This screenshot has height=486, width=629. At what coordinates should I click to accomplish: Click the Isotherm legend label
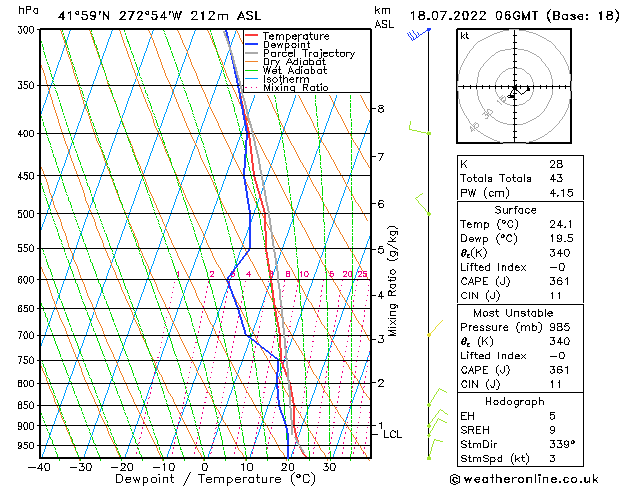(x=286, y=79)
